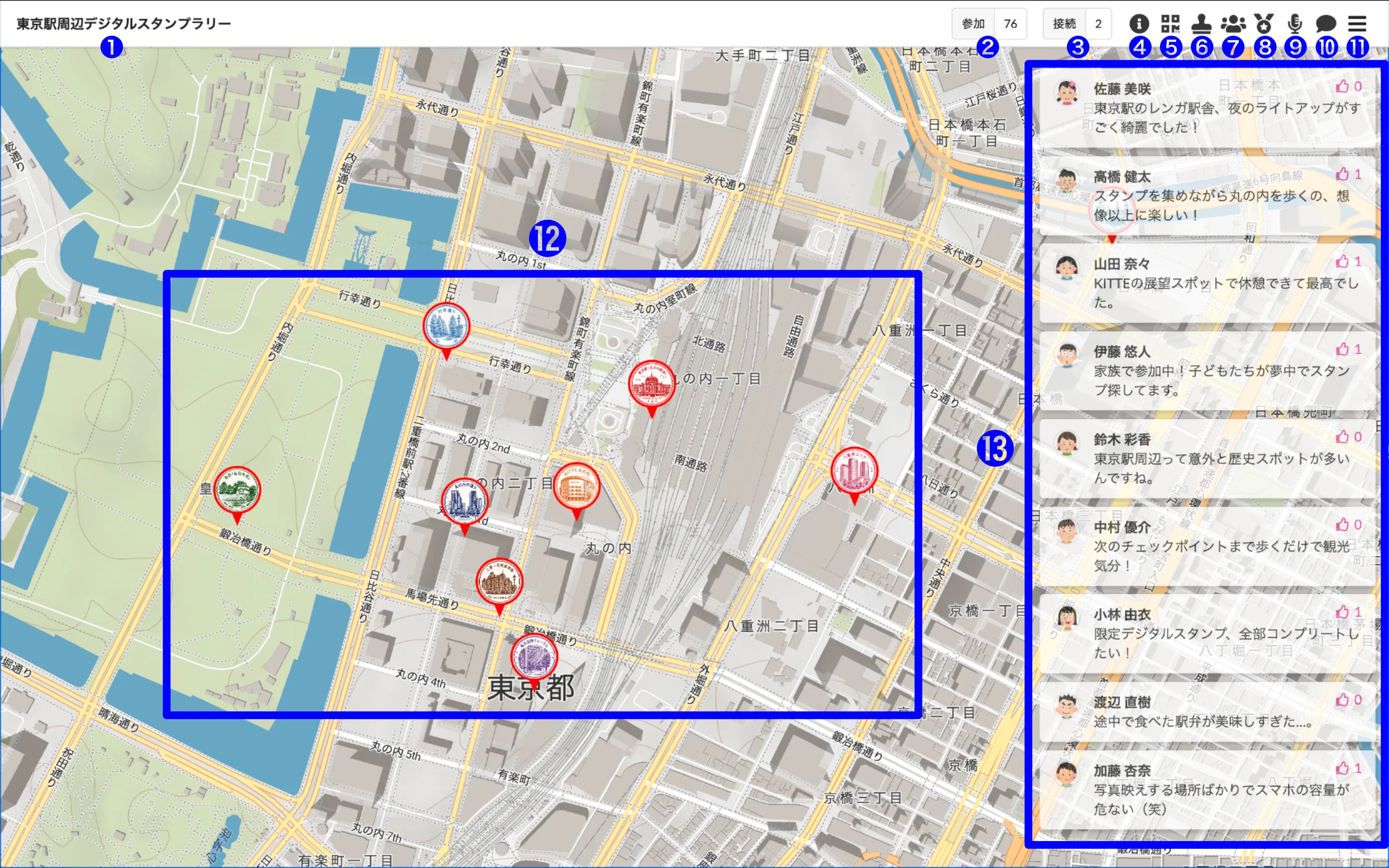This screenshot has width=1389, height=868.
Task: Like 高橋 健太's comment
Action: coord(1349,174)
